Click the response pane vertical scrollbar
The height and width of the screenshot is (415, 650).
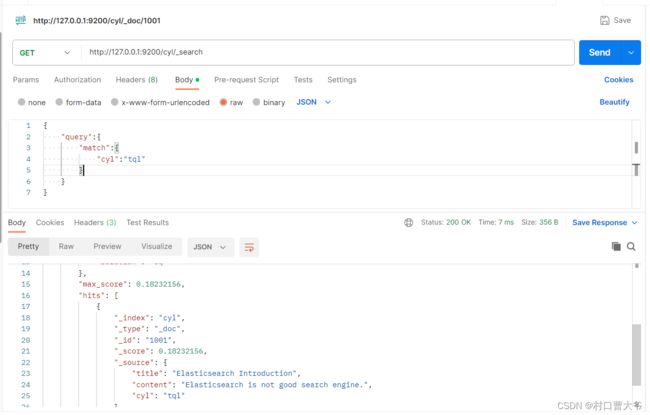click(x=636, y=354)
